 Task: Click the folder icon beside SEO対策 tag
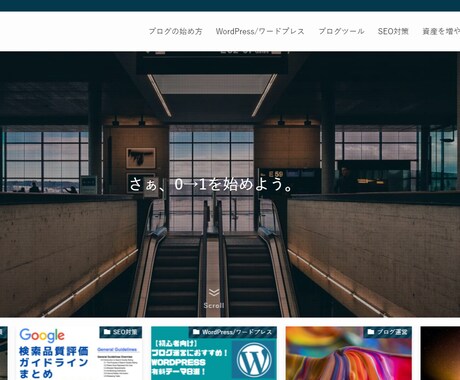point(107,332)
